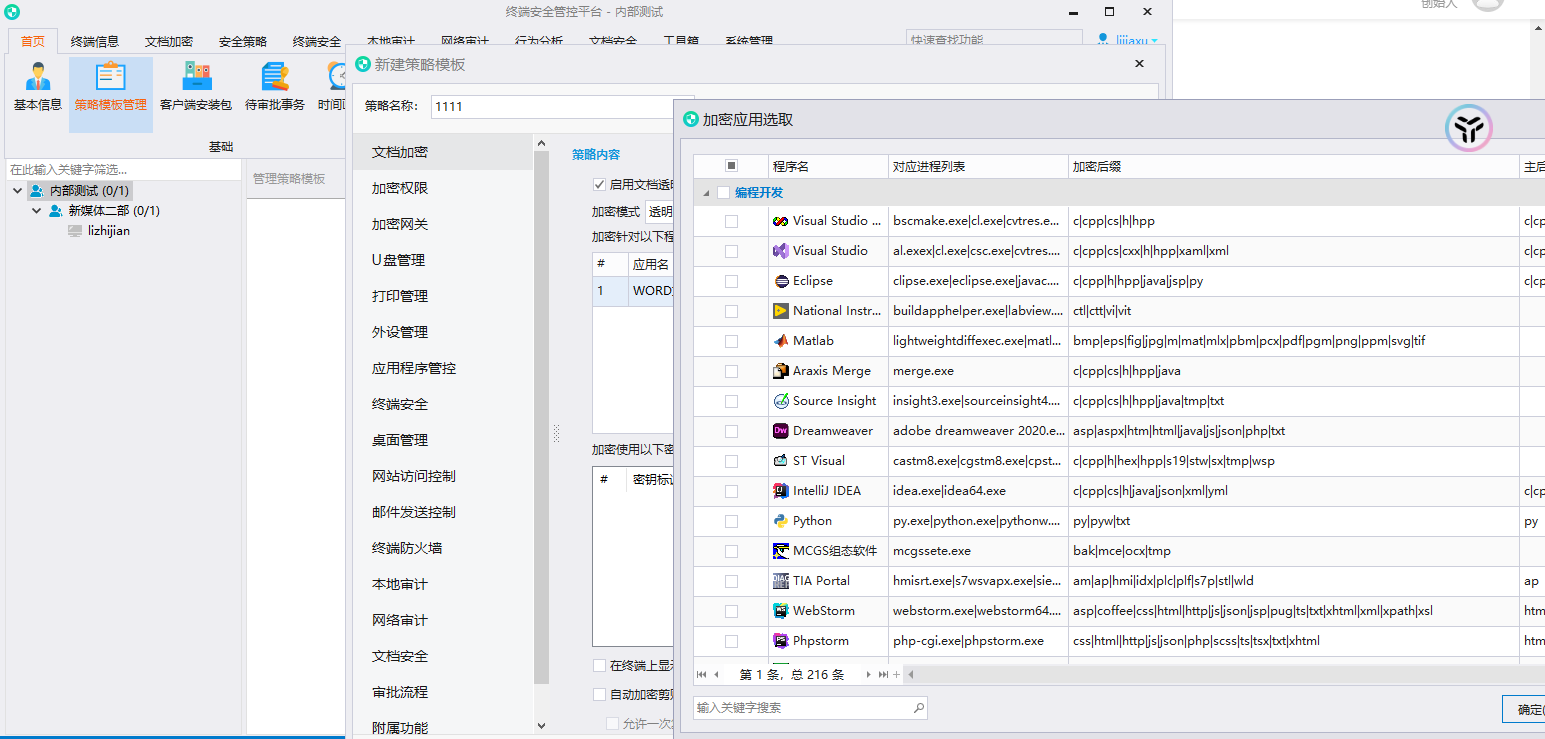Switch to the 终端信息 ribbon tab
The image size is (1545, 739).
coord(95,41)
